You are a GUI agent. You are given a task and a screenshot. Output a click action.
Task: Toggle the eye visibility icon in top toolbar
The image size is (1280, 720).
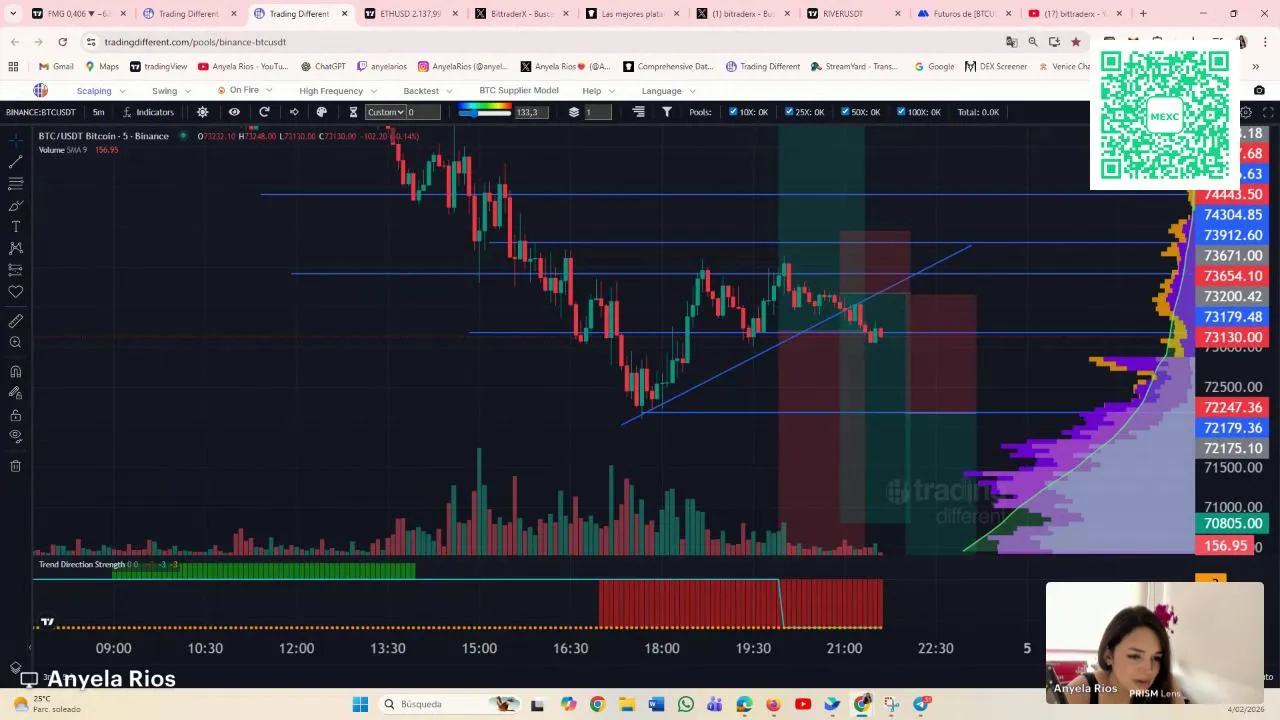coord(234,112)
